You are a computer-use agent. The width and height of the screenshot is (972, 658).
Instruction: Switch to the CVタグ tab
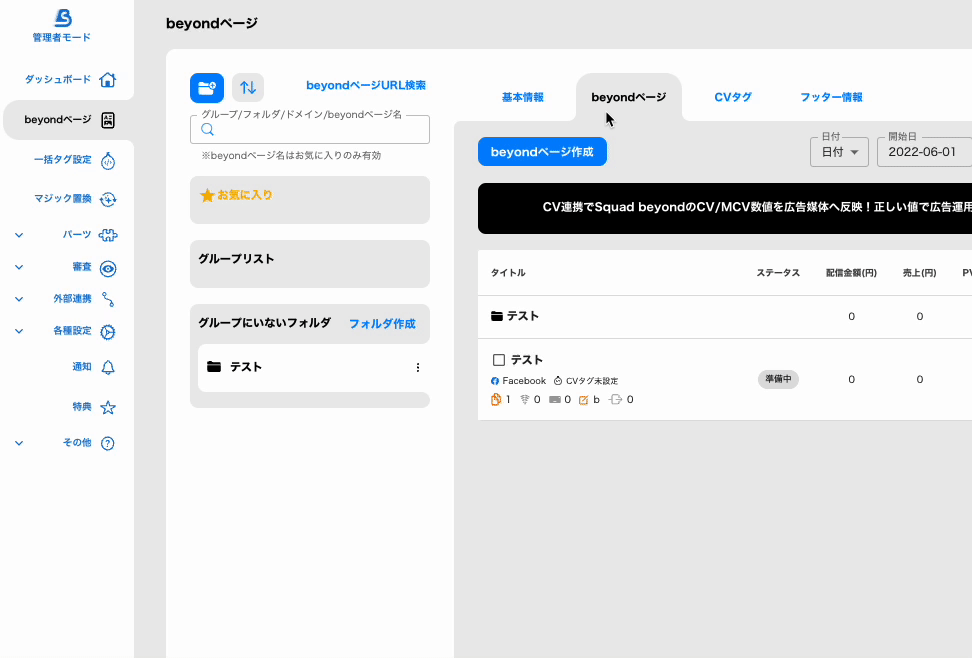click(x=733, y=97)
